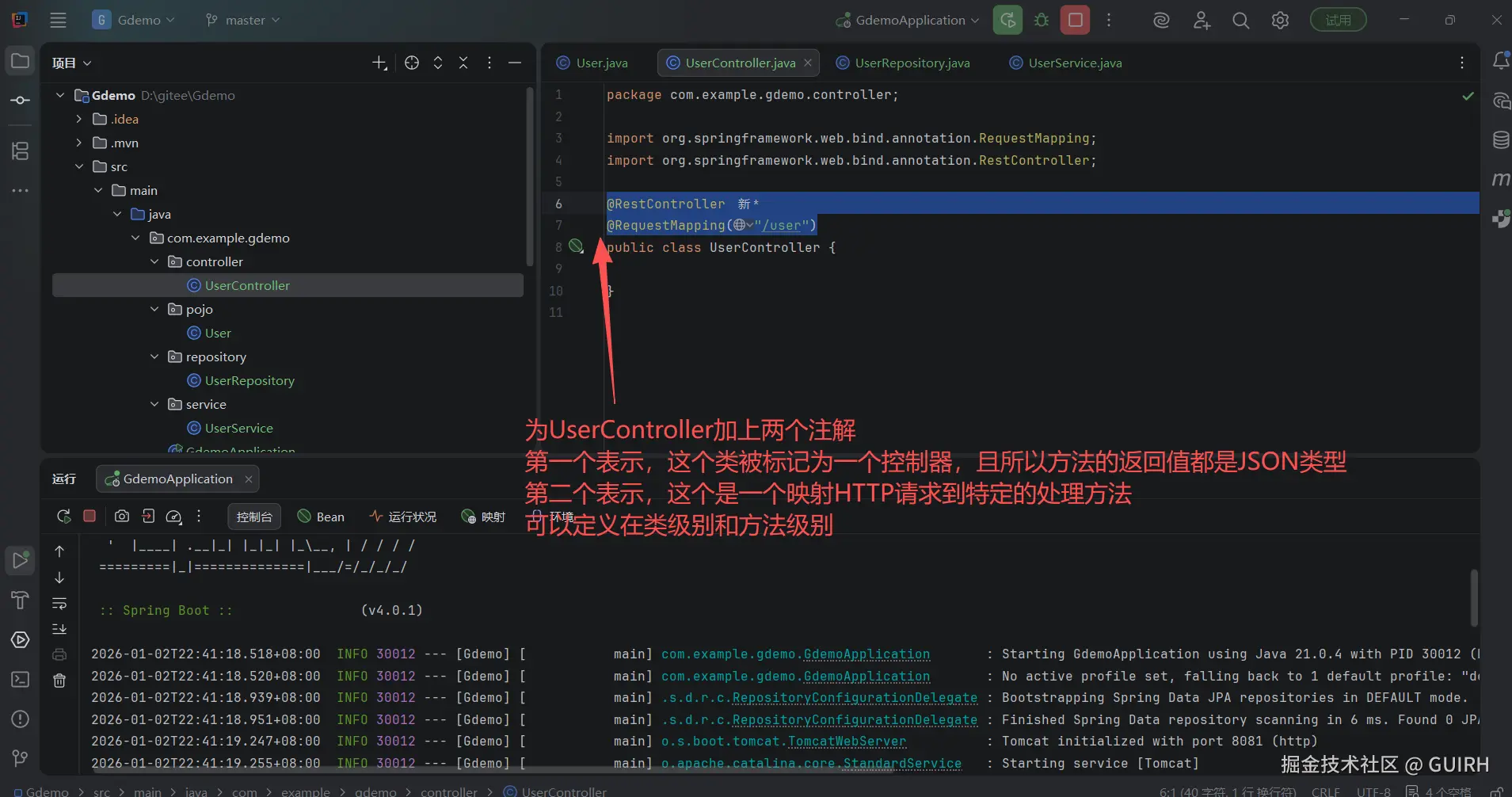1512x797 pixels.
Task: Stop the running application in the toolbar
Action: (x=1076, y=20)
